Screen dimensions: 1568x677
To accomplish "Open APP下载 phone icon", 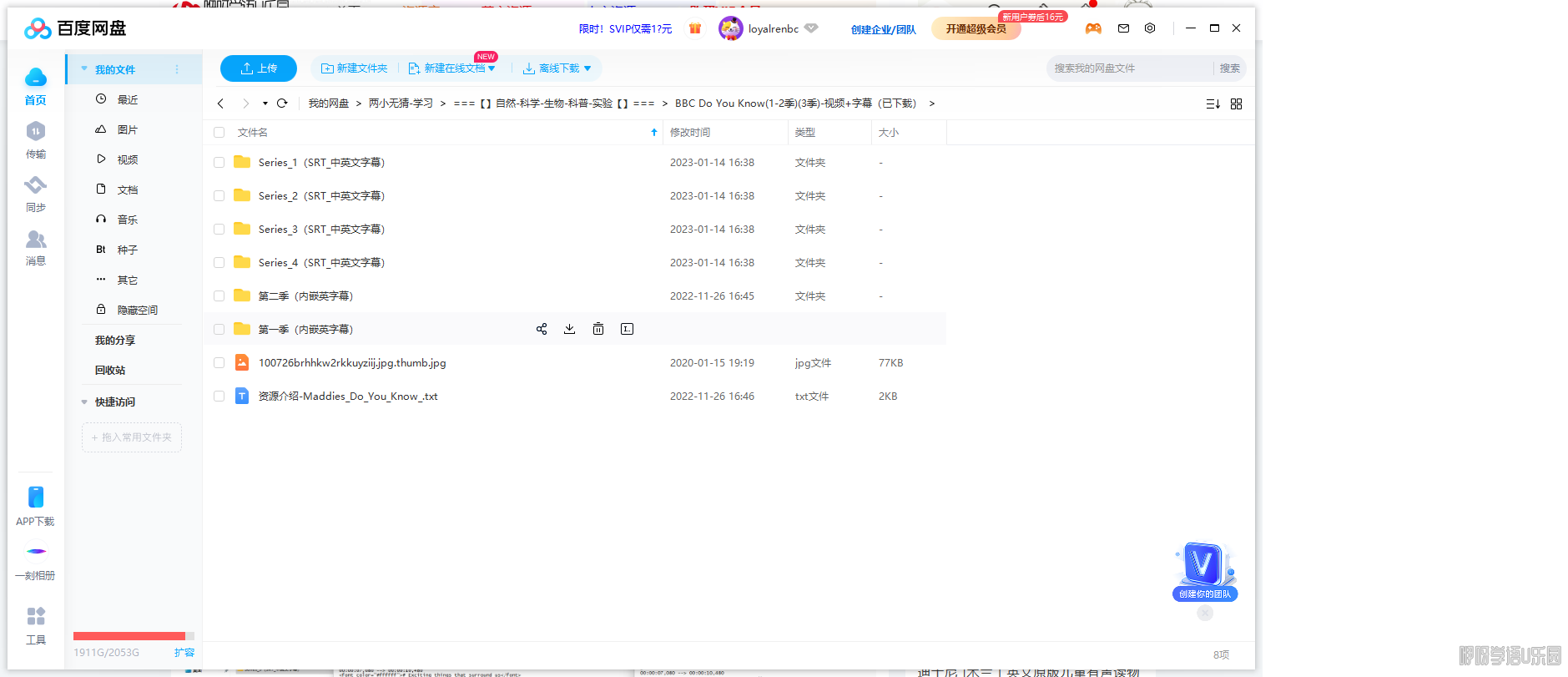I will (x=36, y=497).
